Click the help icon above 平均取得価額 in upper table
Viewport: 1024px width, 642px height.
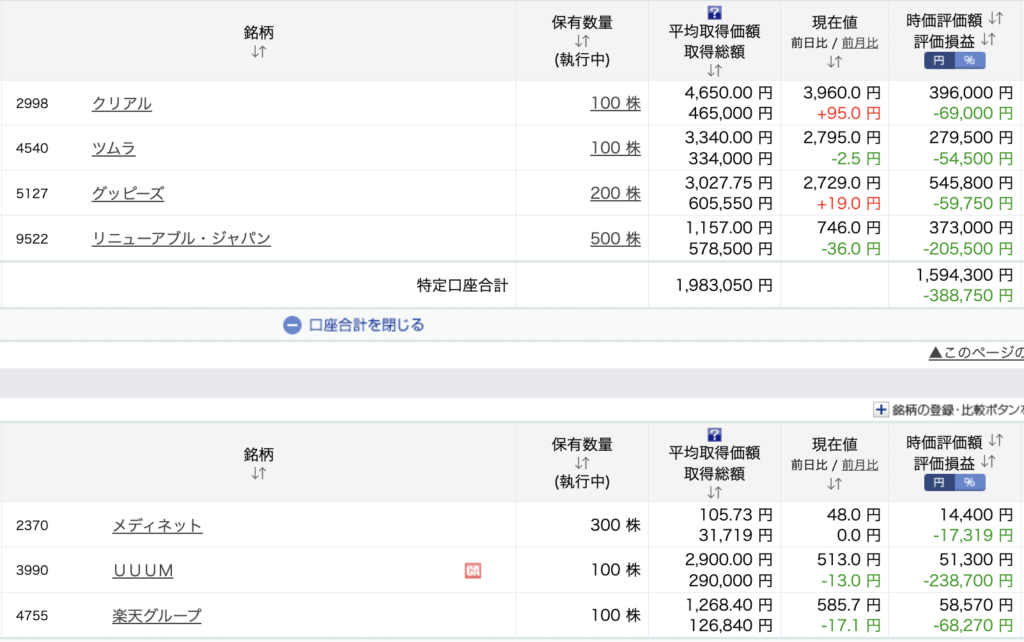coord(714,13)
